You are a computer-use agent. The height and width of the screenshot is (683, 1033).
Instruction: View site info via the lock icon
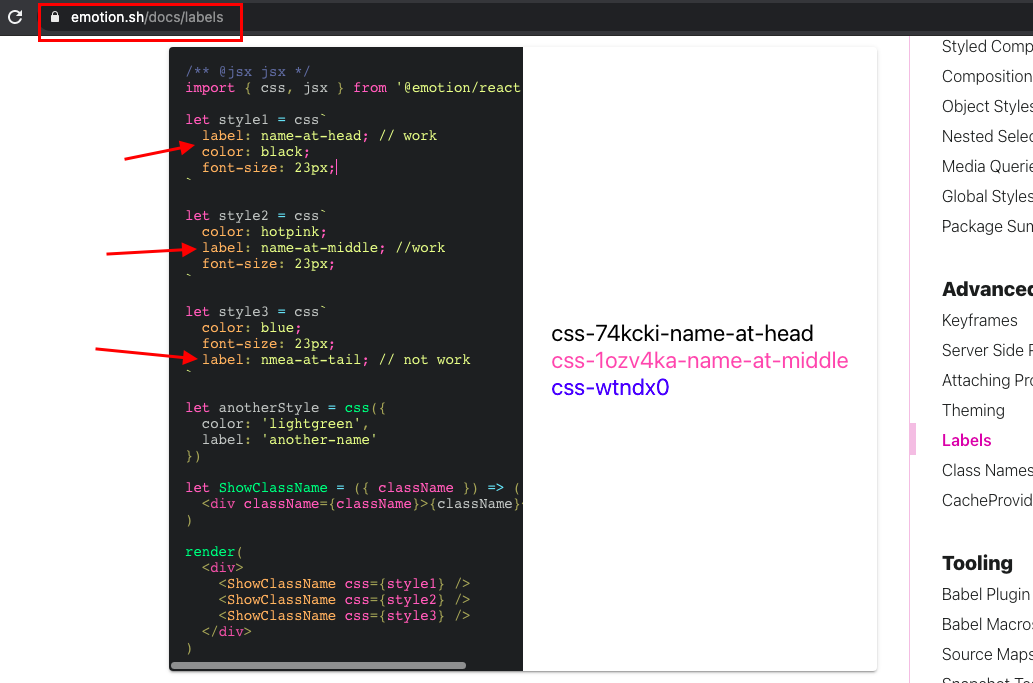point(55,17)
